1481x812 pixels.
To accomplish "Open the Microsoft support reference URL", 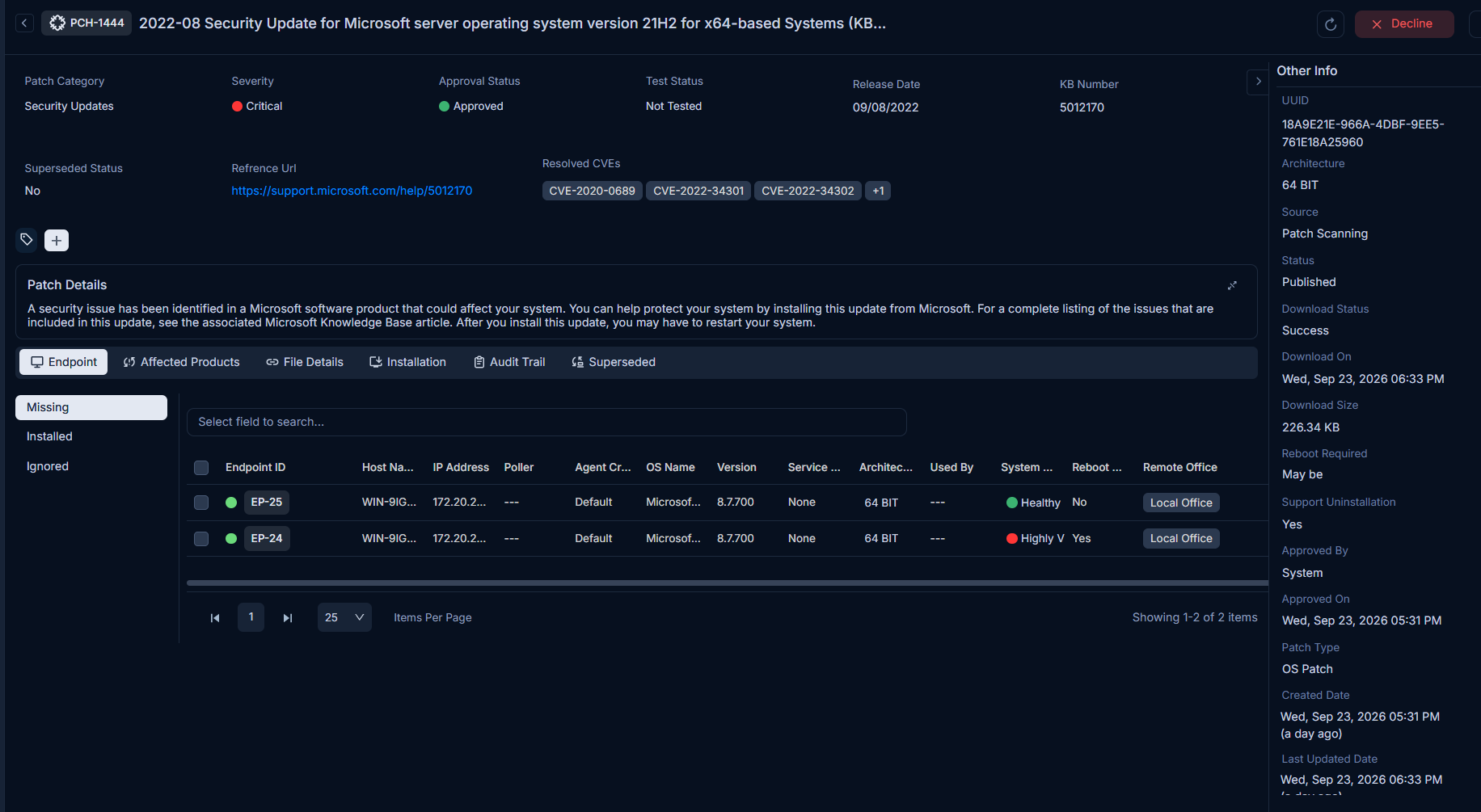I will pos(352,191).
